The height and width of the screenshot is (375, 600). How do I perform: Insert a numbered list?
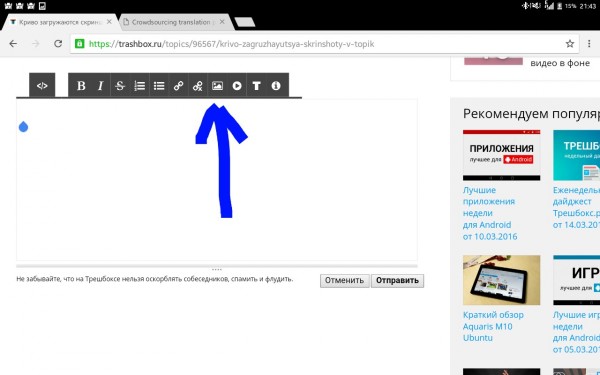[140, 85]
